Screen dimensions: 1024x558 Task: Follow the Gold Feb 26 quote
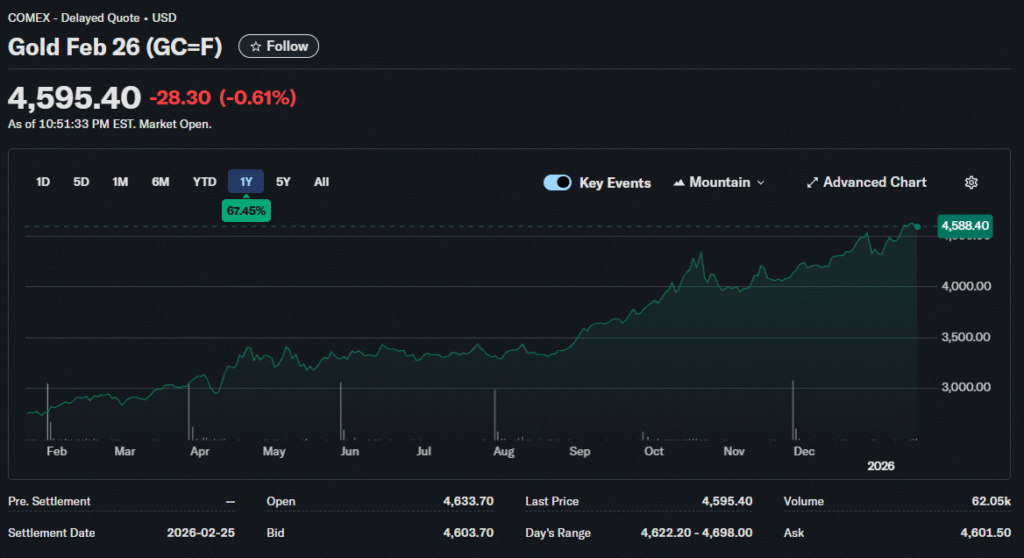coord(278,46)
